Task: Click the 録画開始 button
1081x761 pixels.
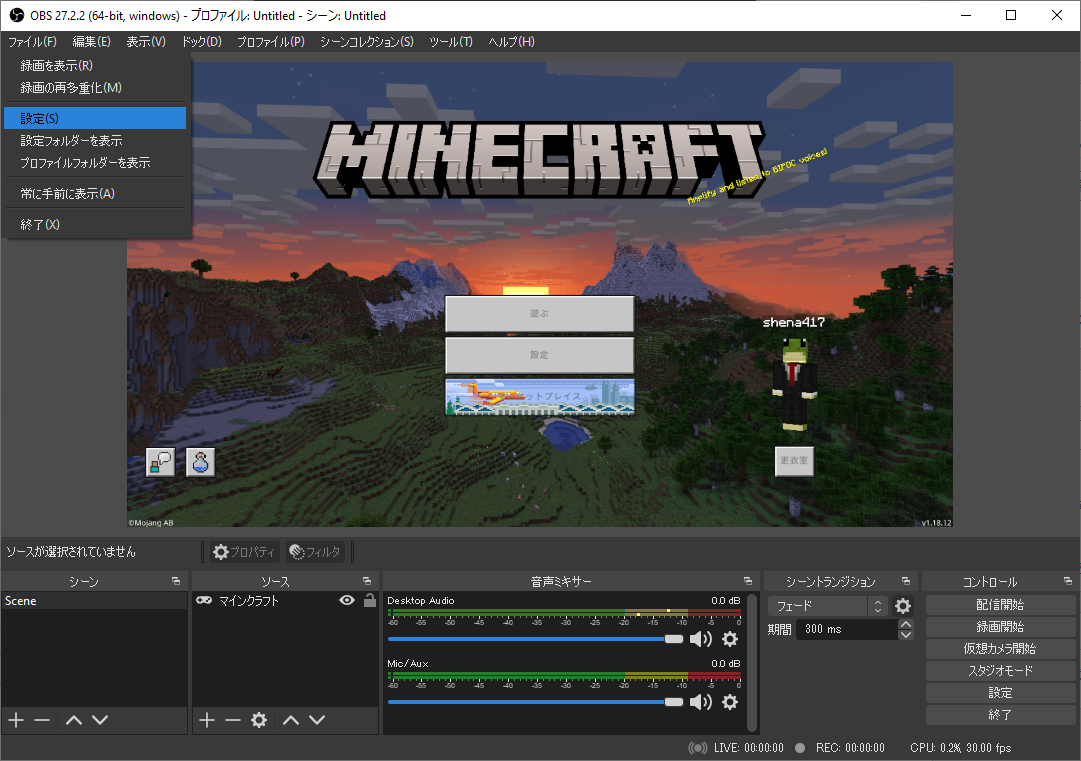Action: point(1000,627)
